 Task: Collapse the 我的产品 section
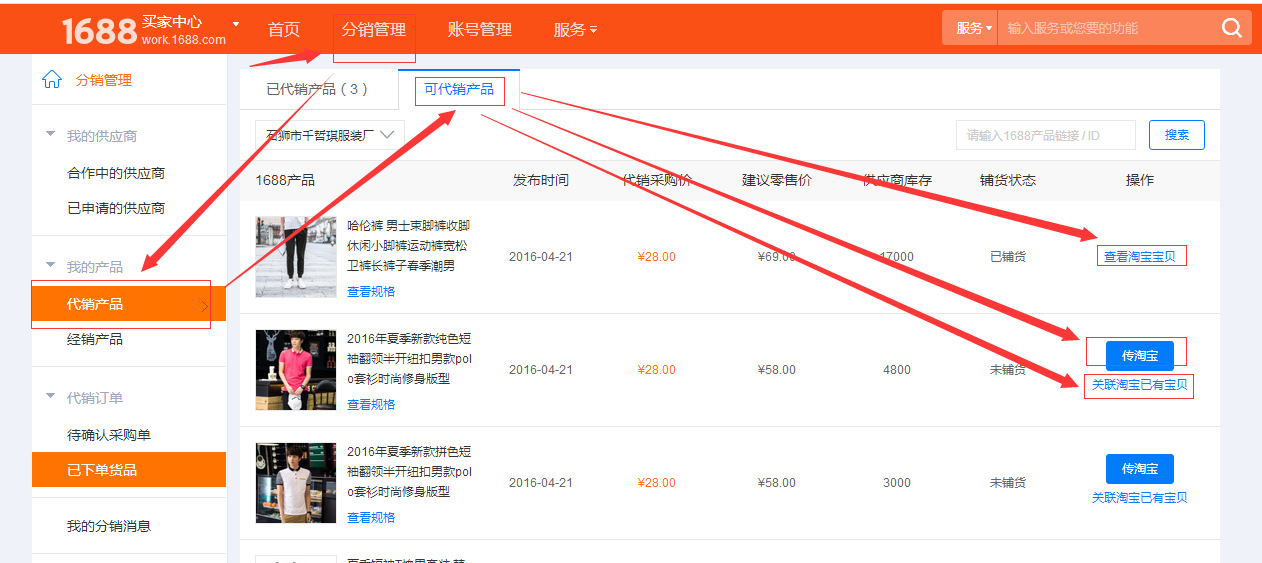coord(51,265)
